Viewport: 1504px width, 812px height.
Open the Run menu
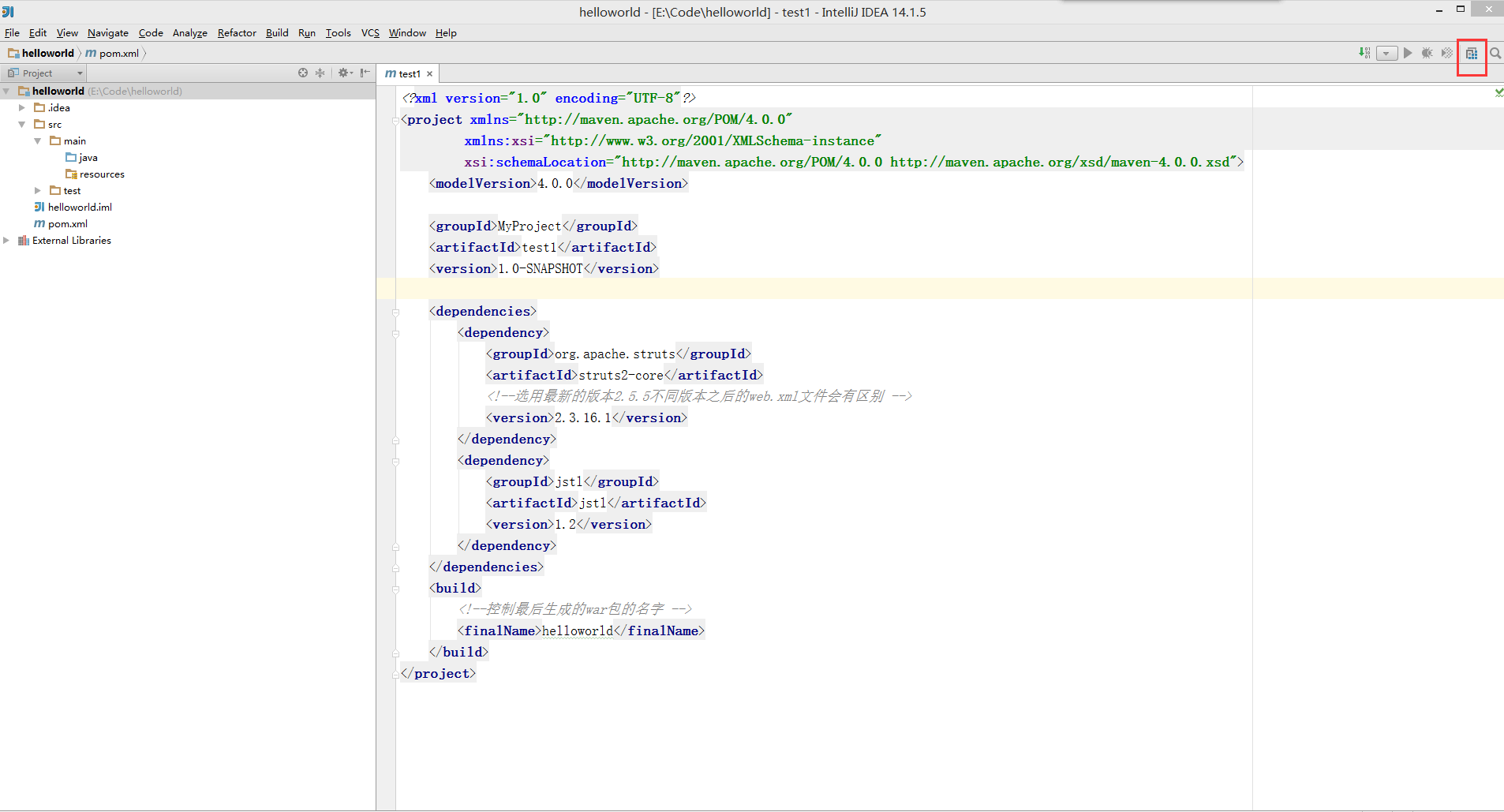click(307, 33)
